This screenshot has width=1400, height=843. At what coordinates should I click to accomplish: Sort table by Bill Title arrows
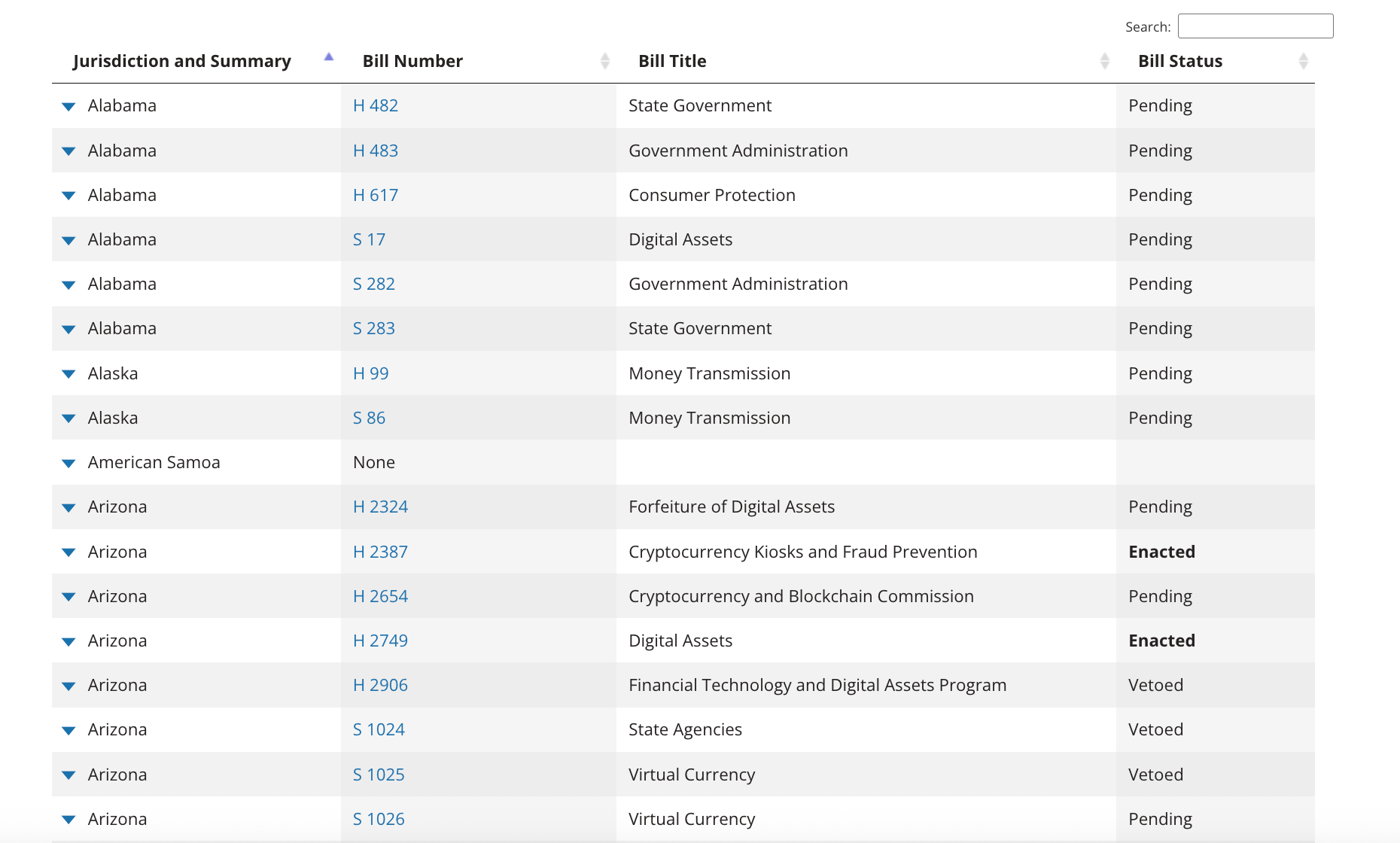coord(1105,61)
